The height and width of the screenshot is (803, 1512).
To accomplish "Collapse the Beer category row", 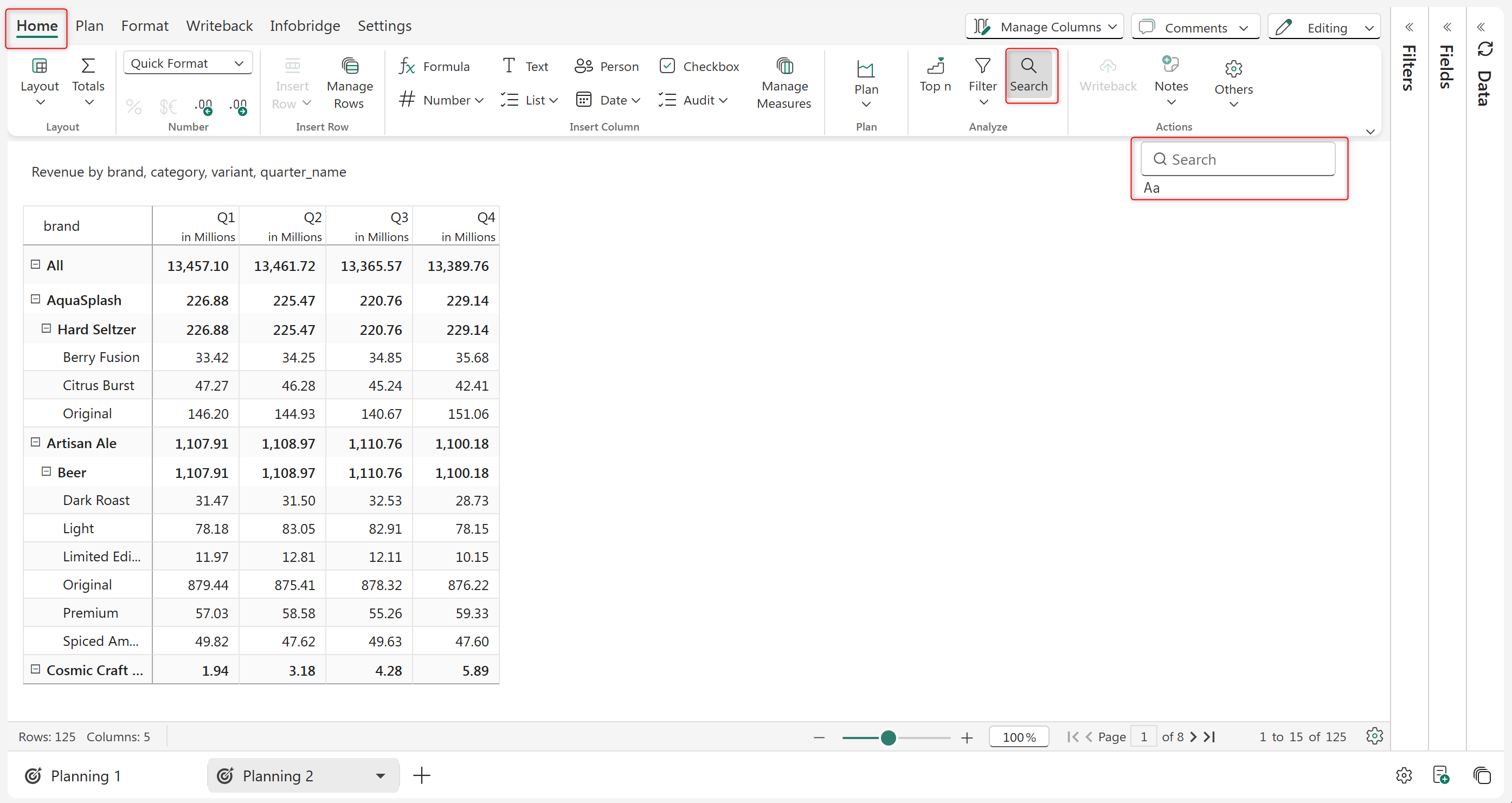I will click(x=47, y=471).
